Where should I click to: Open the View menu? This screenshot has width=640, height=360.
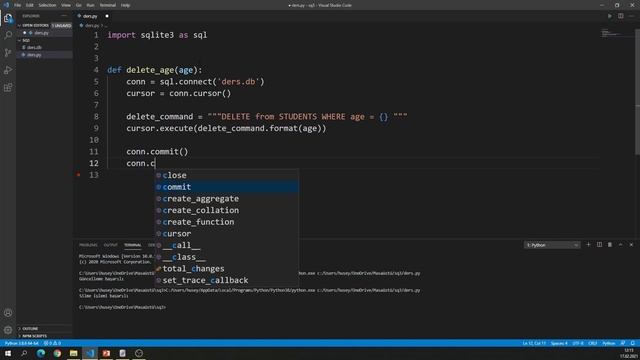click(x=66, y=5)
